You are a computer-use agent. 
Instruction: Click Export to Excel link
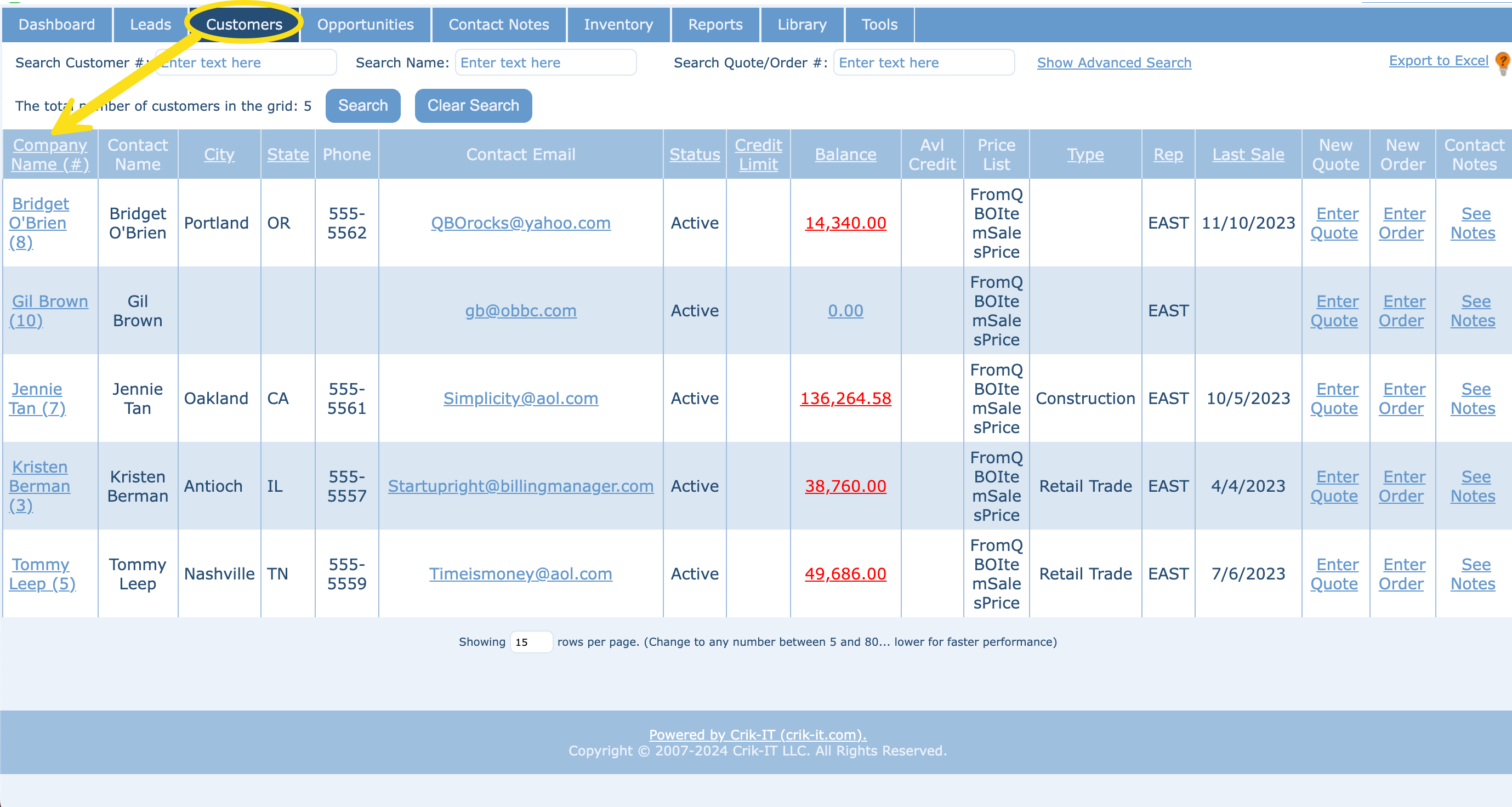point(1438,60)
